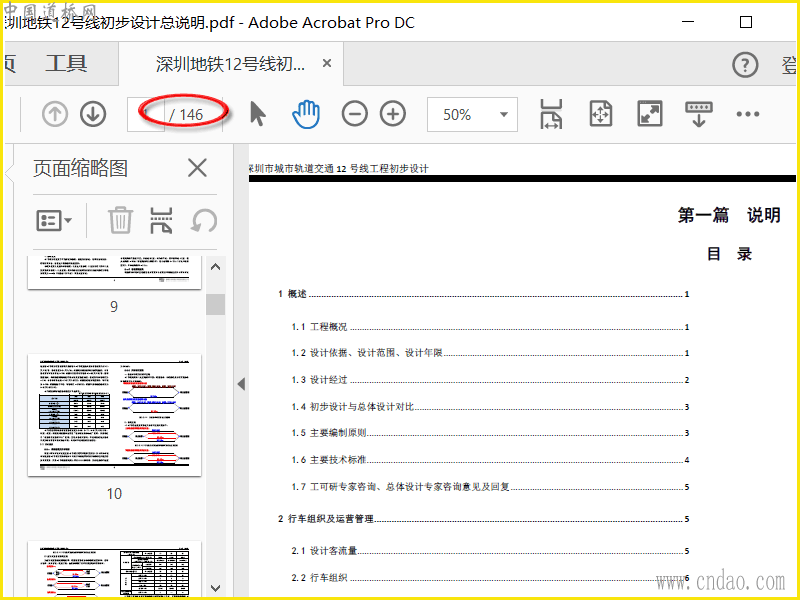Select page 10 thumbnail
Viewport: 800px width, 600px height.
click(x=114, y=415)
